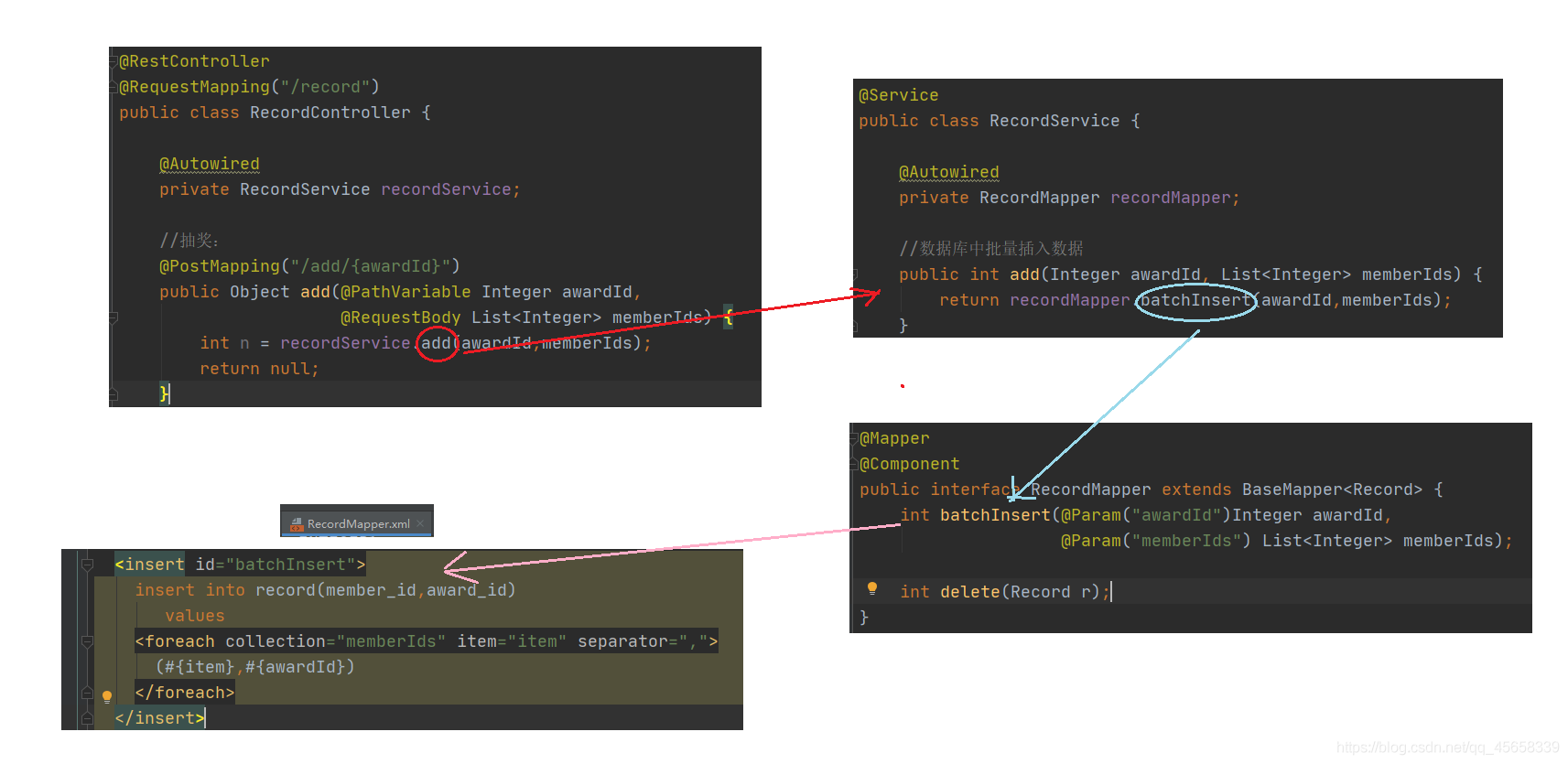The width and height of the screenshot is (1568, 764).
Task: Click the "/add/{awardId}" PostMapping string
Action: [370, 266]
